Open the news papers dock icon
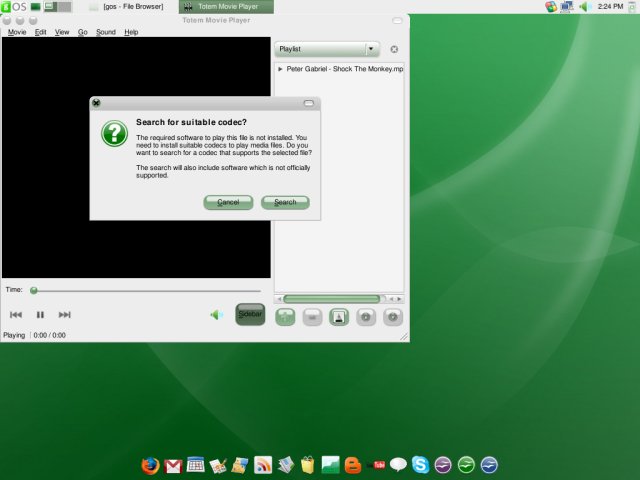 285,465
